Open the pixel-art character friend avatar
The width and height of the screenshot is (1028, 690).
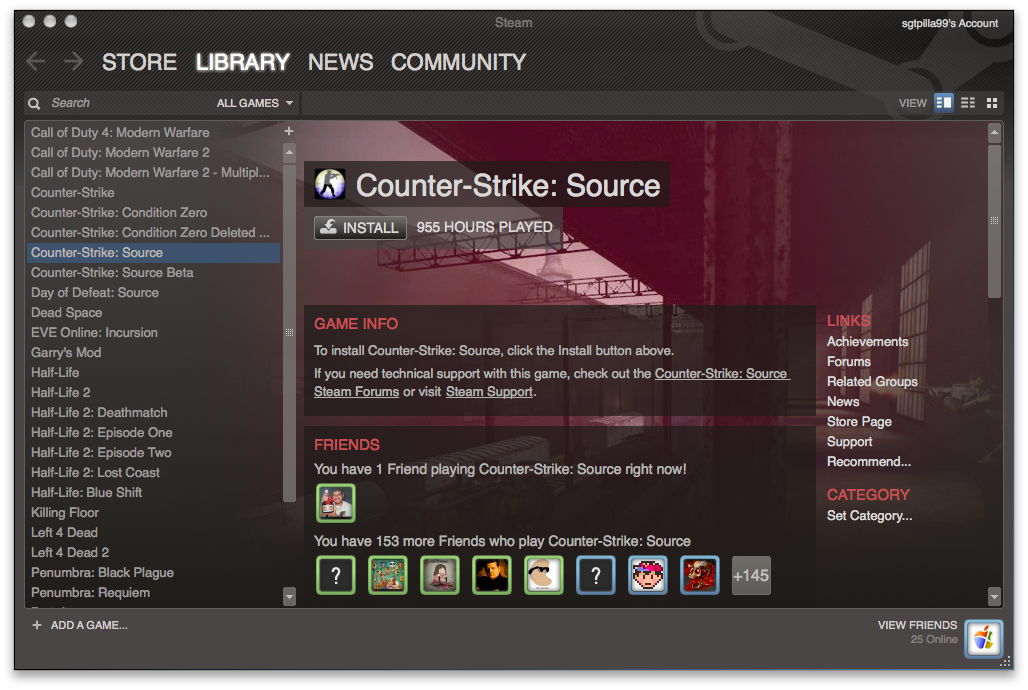click(648, 575)
